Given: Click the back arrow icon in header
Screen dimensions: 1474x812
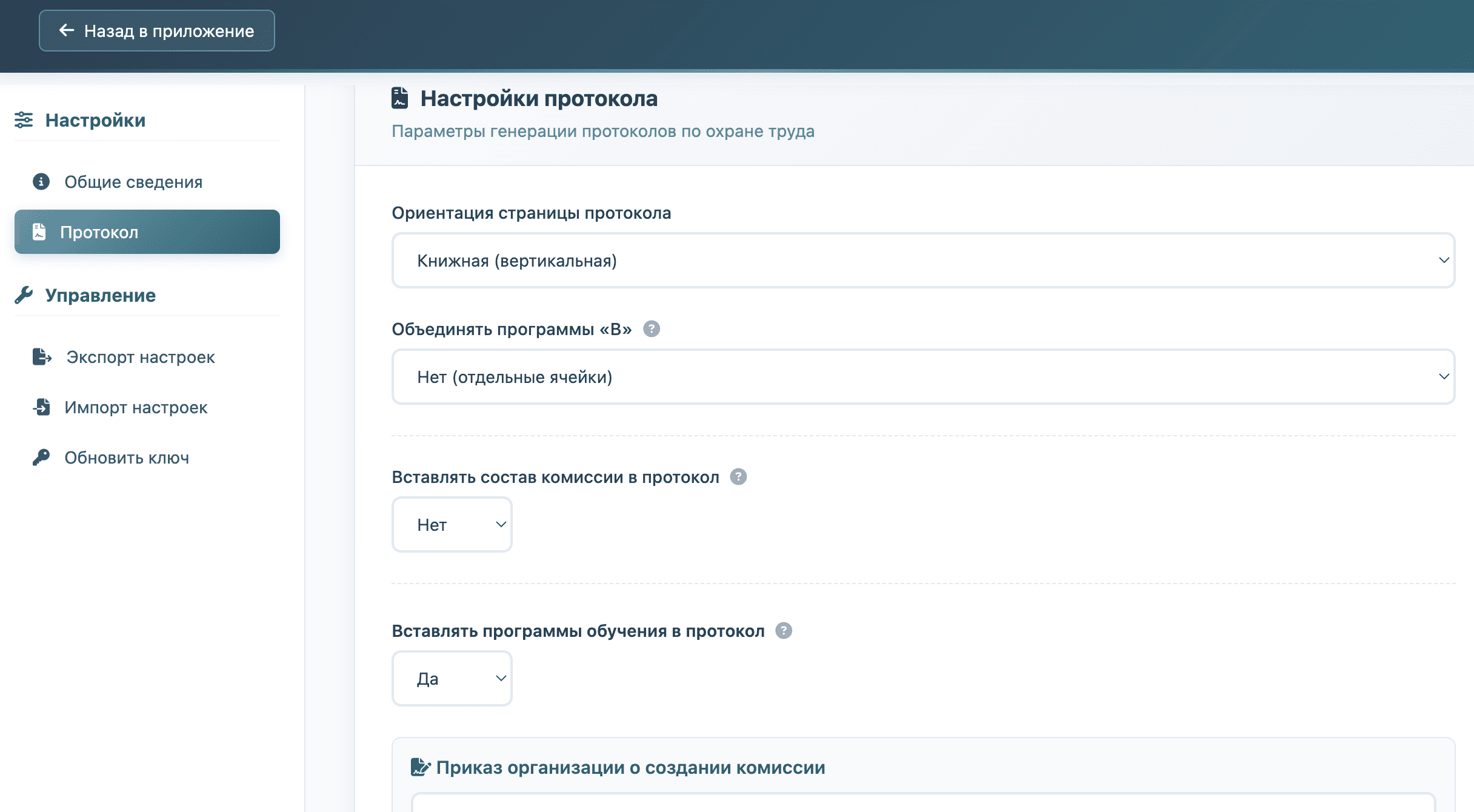Looking at the screenshot, I should coord(67,30).
